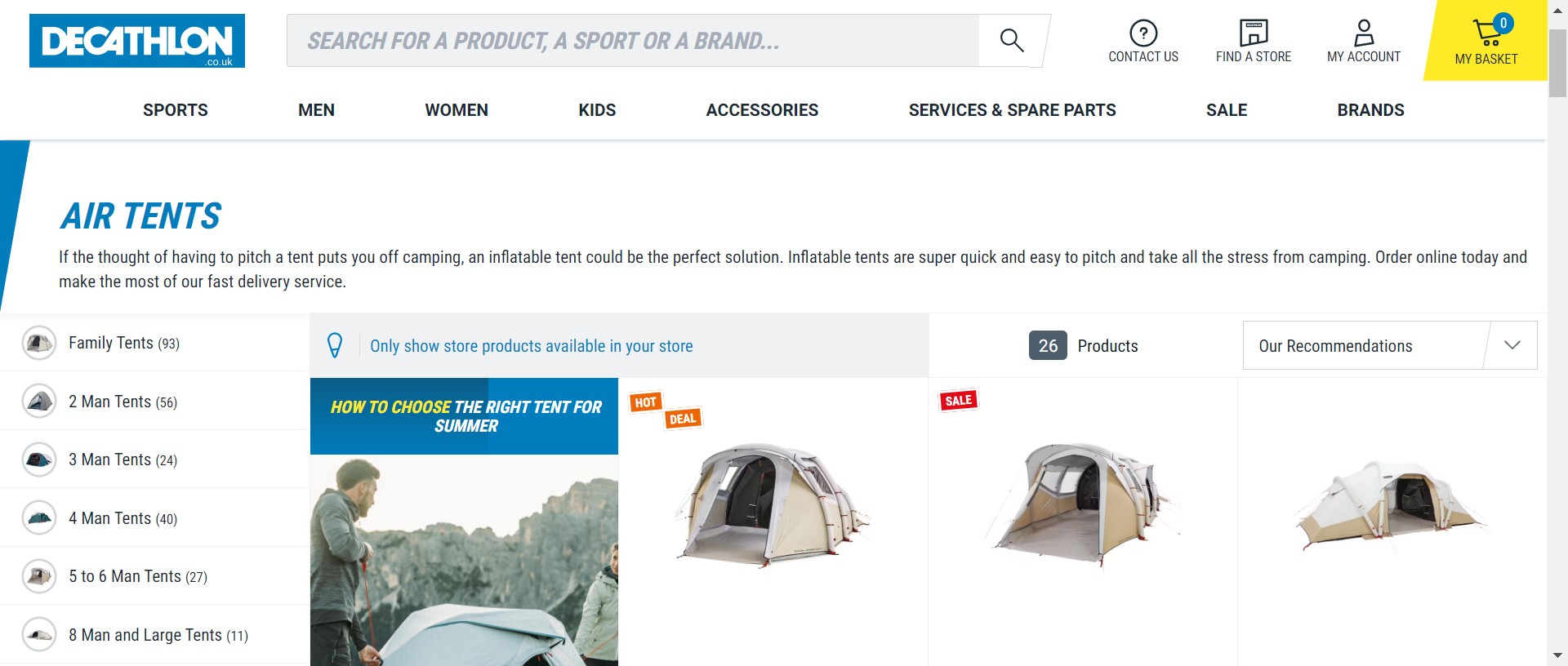Viewport: 1568px width, 666px height.
Task: Open the Brands menu item
Action: coord(1370,110)
